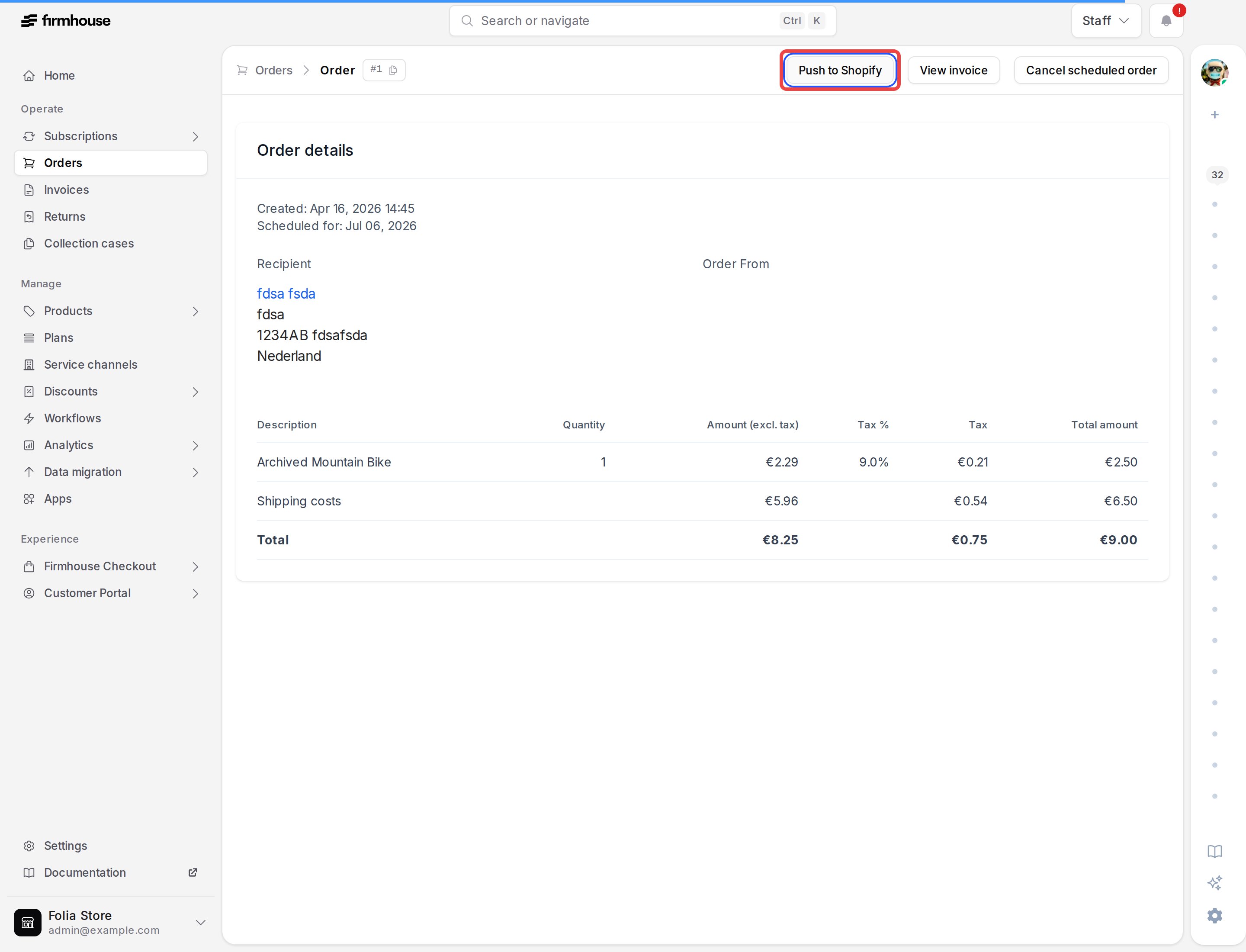The width and height of the screenshot is (1246, 952).
Task: Click the 32 badge in right rail
Action: pos(1217,175)
